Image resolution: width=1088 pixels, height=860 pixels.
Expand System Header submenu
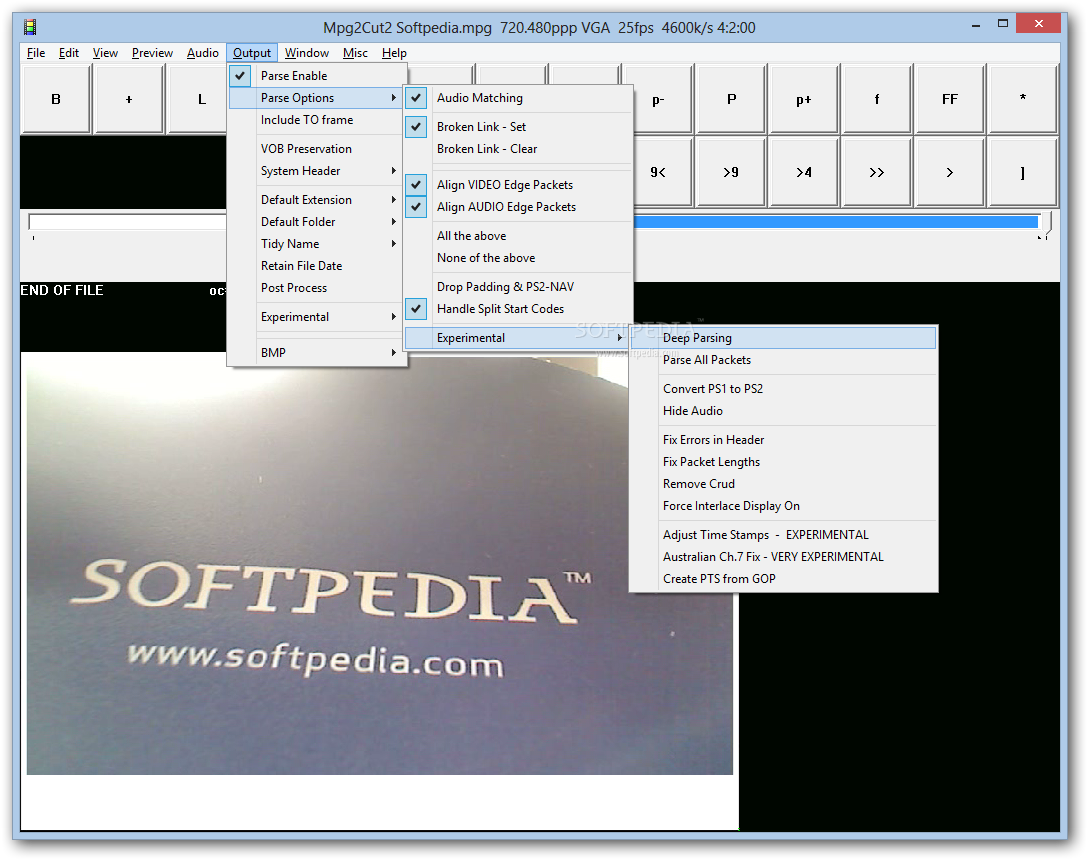(317, 171)
